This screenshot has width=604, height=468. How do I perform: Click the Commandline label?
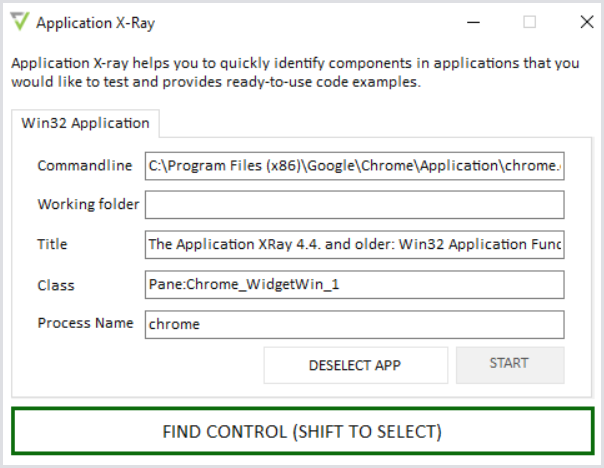pos(84,165)
